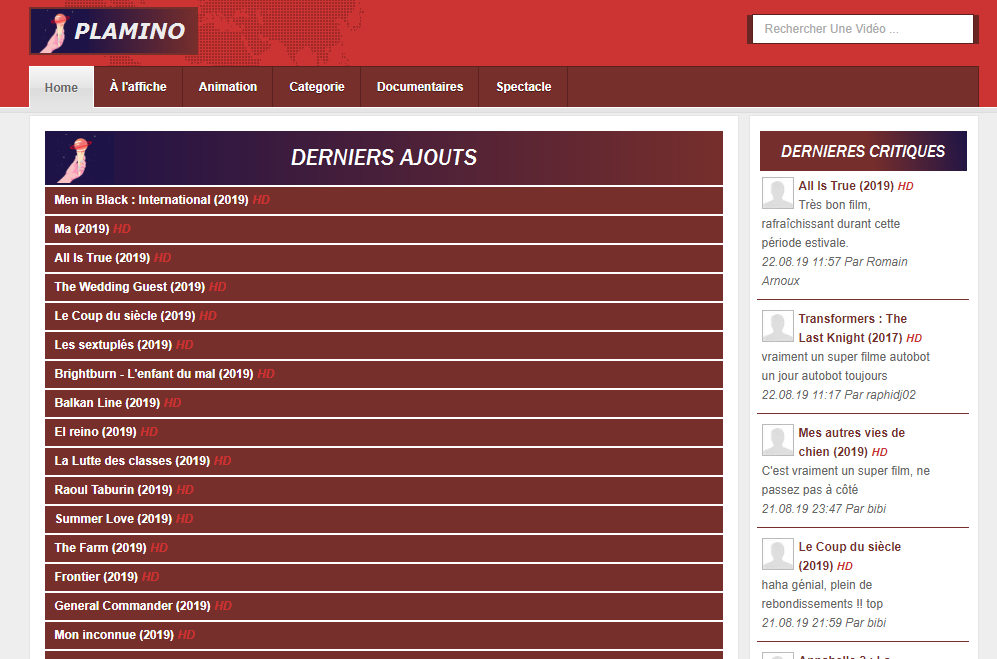The width and height of the screenshot is (997, 659).
Task: Open La Lutte des classes (2019)
Action: pos(384,461)
